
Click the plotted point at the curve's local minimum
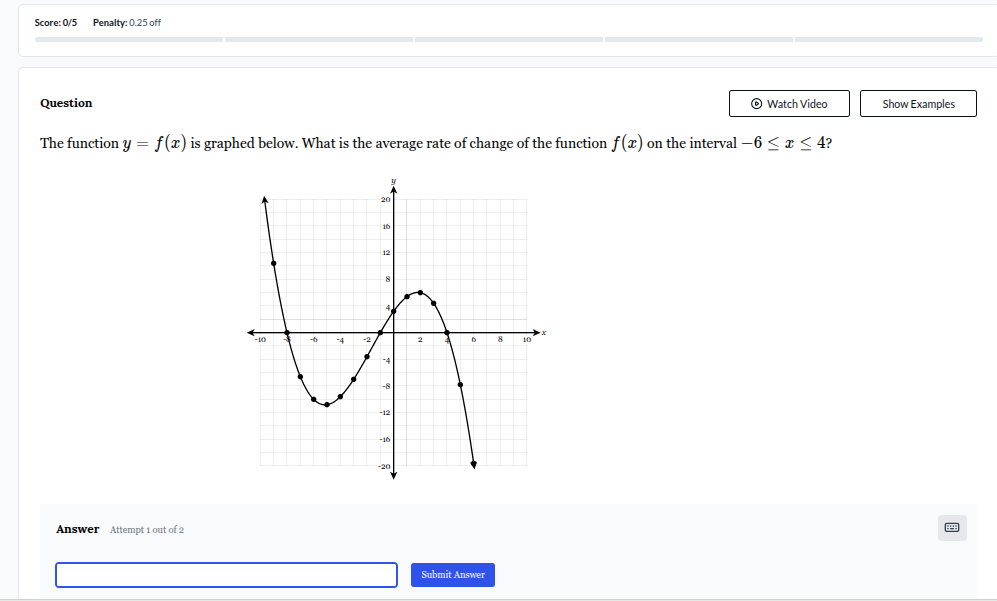pos(327,405)
